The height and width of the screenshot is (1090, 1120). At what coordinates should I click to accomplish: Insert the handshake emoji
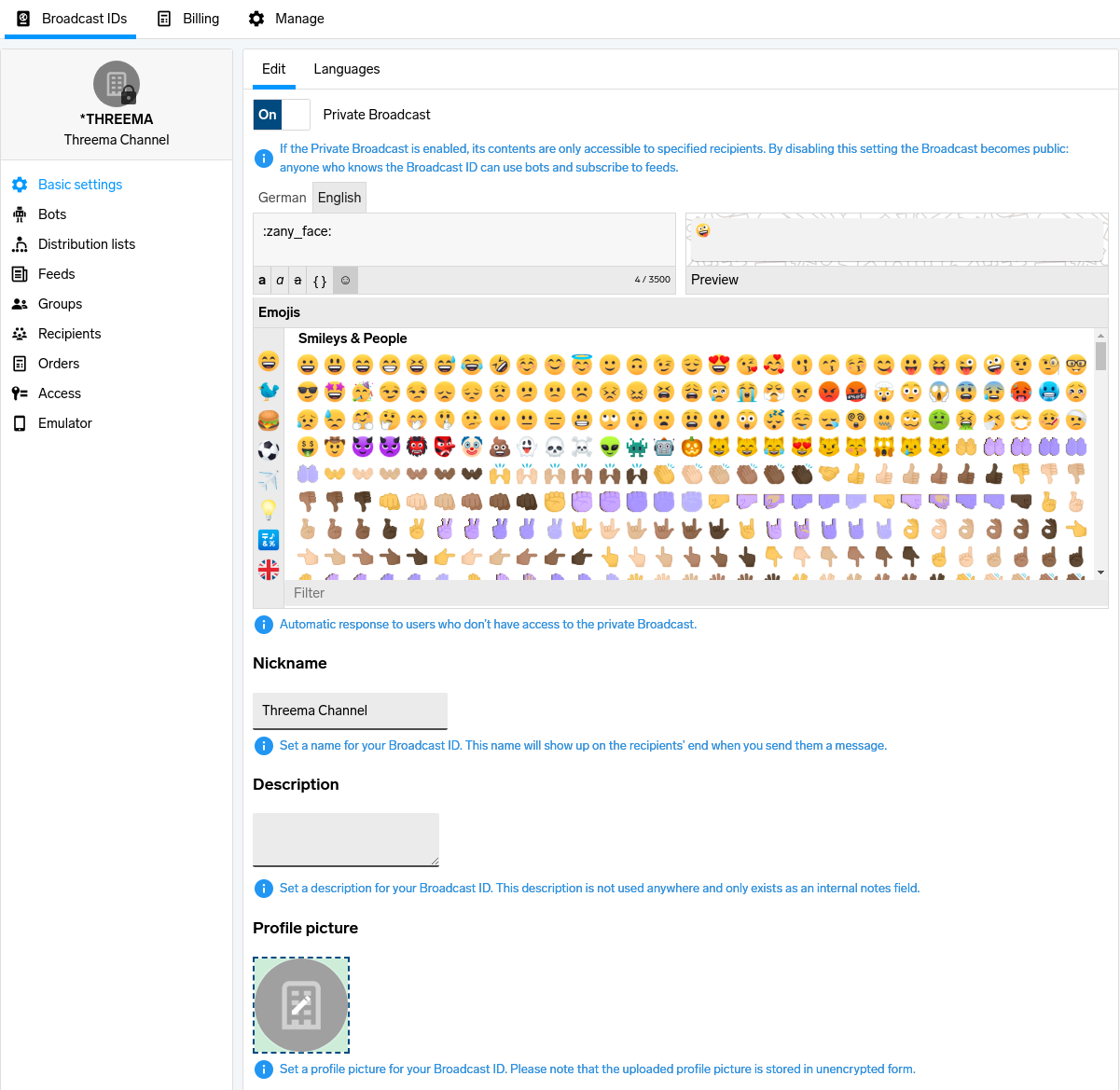click(x=829, y=474)
